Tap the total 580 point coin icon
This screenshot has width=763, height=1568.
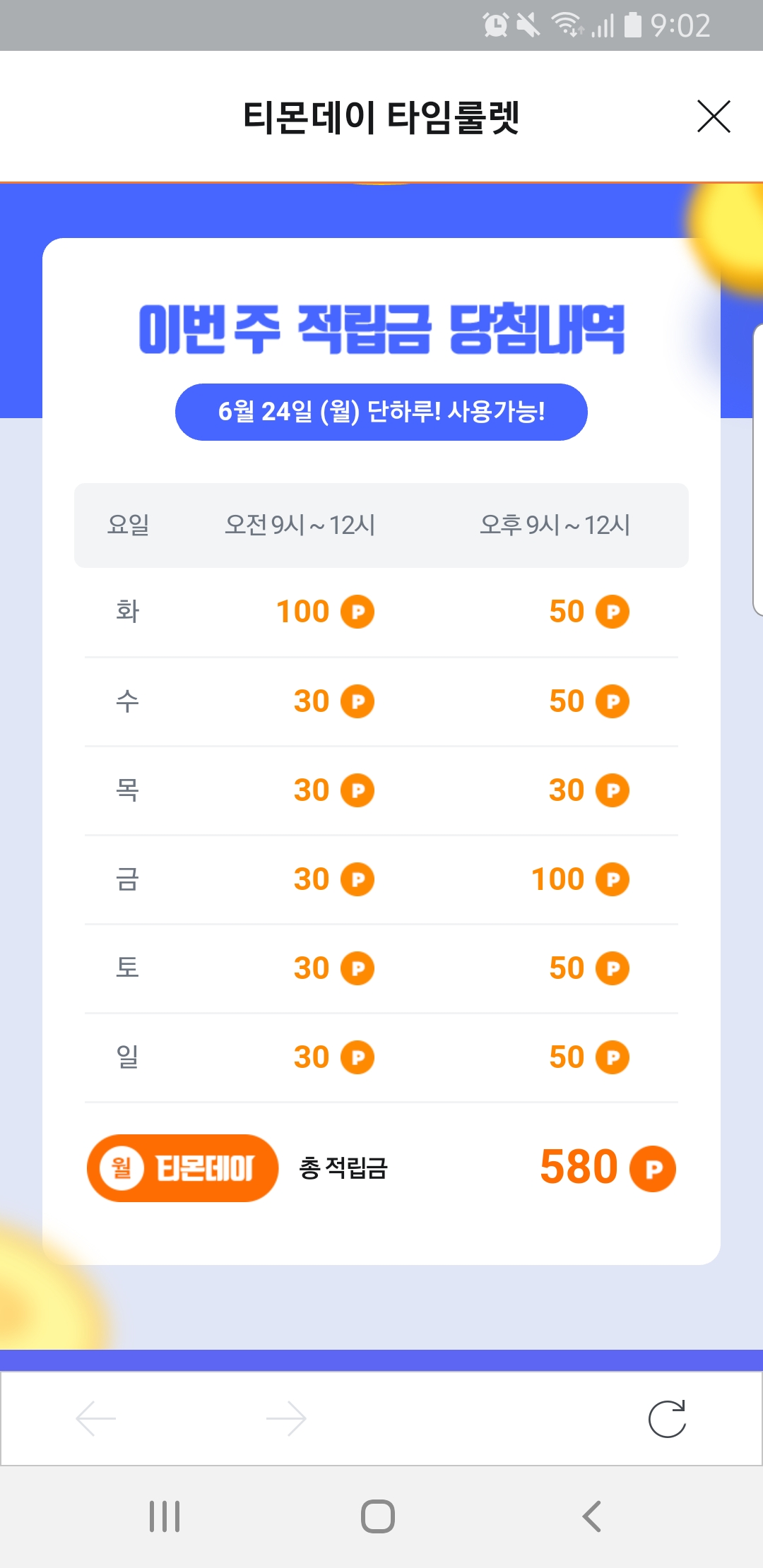[652, 1169]
